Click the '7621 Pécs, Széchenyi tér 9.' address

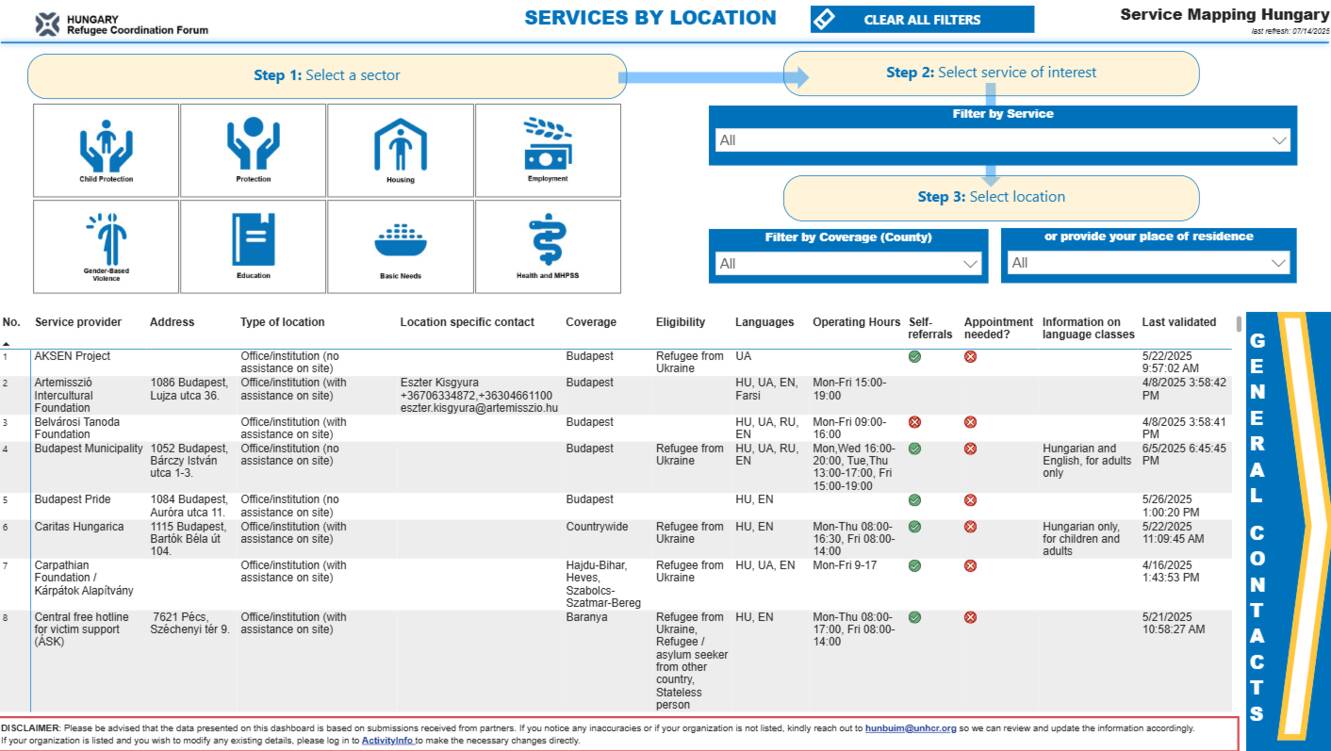tap(190, 623)
